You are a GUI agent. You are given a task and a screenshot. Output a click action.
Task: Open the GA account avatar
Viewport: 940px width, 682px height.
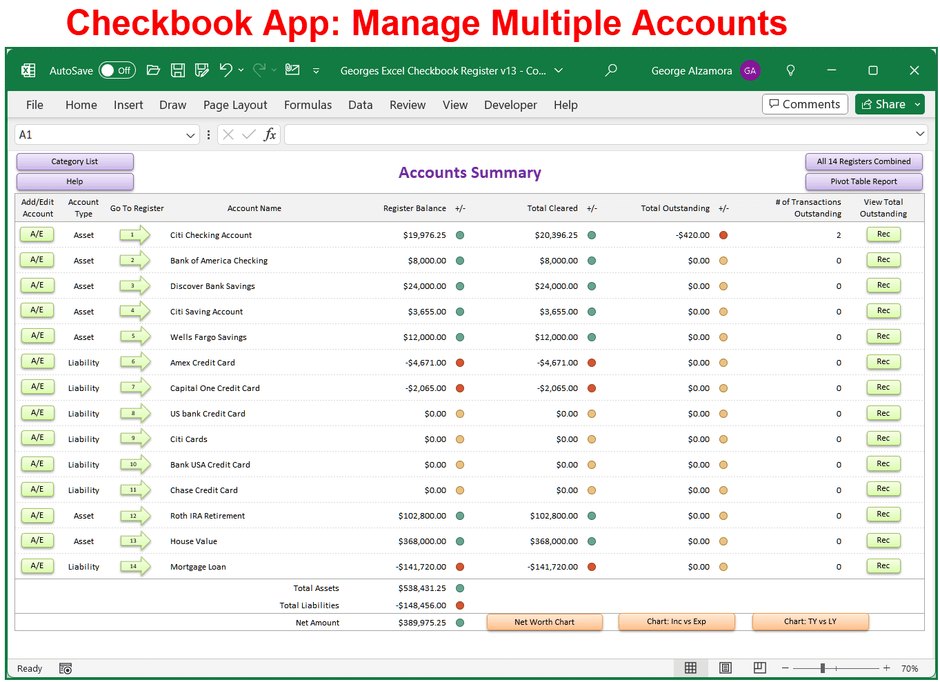point(751,70)
